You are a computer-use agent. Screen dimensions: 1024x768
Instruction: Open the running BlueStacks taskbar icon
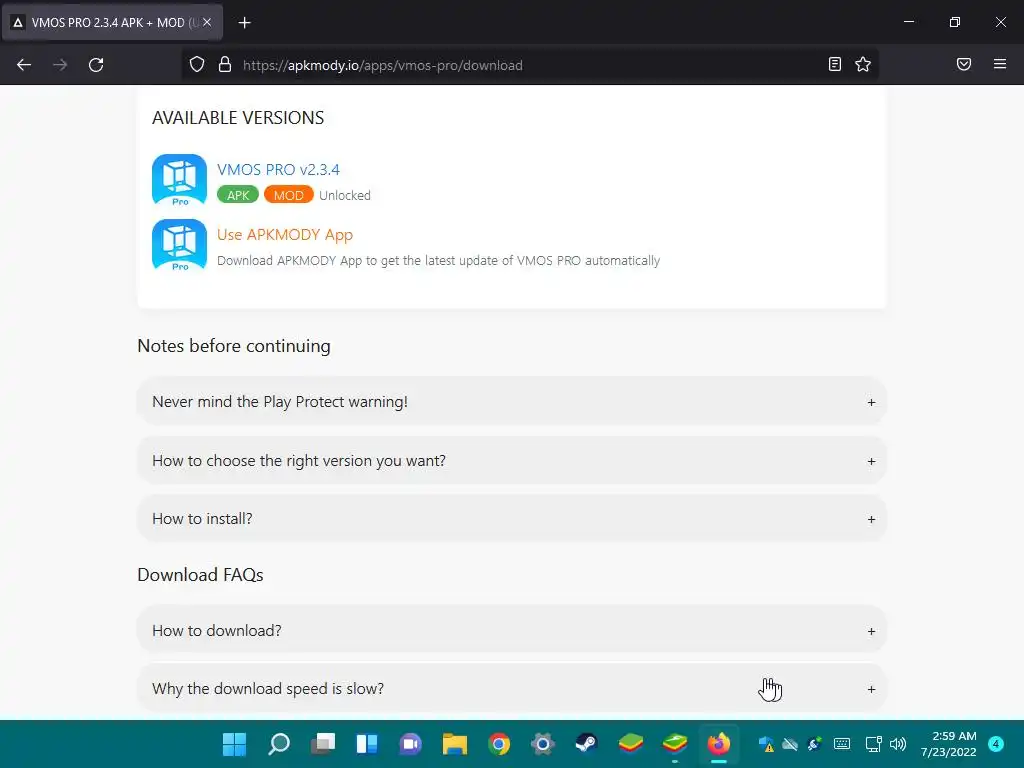coord(675,744)
